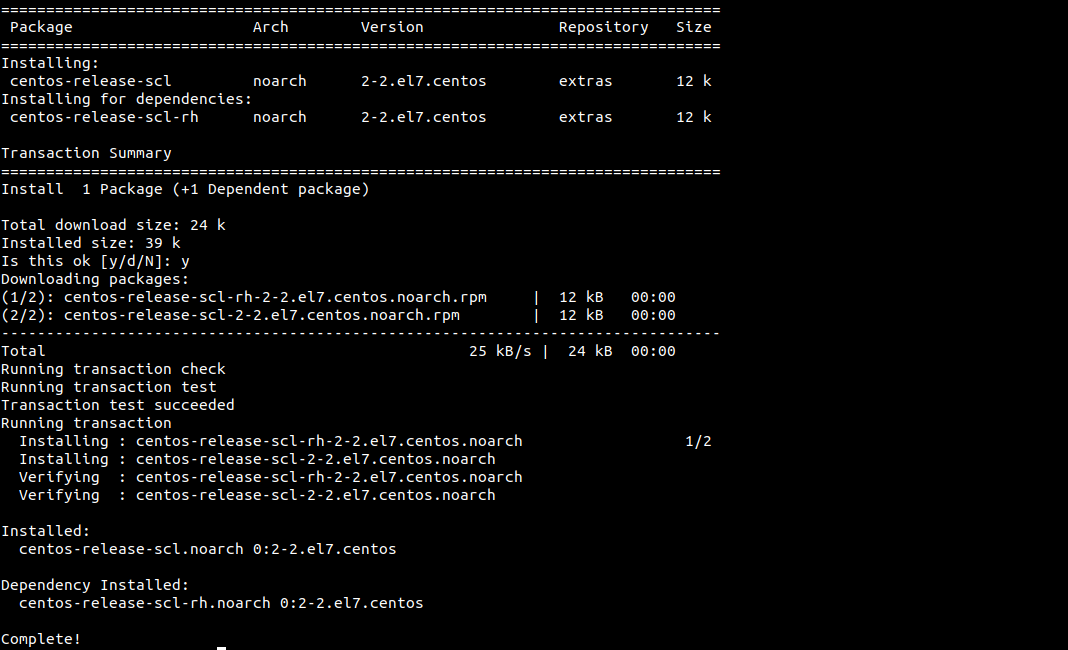Click 'Running transaction check' line
The image size is (1068, 650).
click(x=113, y=369)
